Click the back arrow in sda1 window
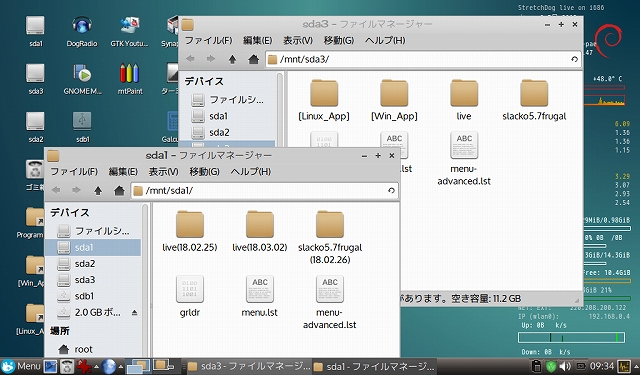 click(56, 191)
